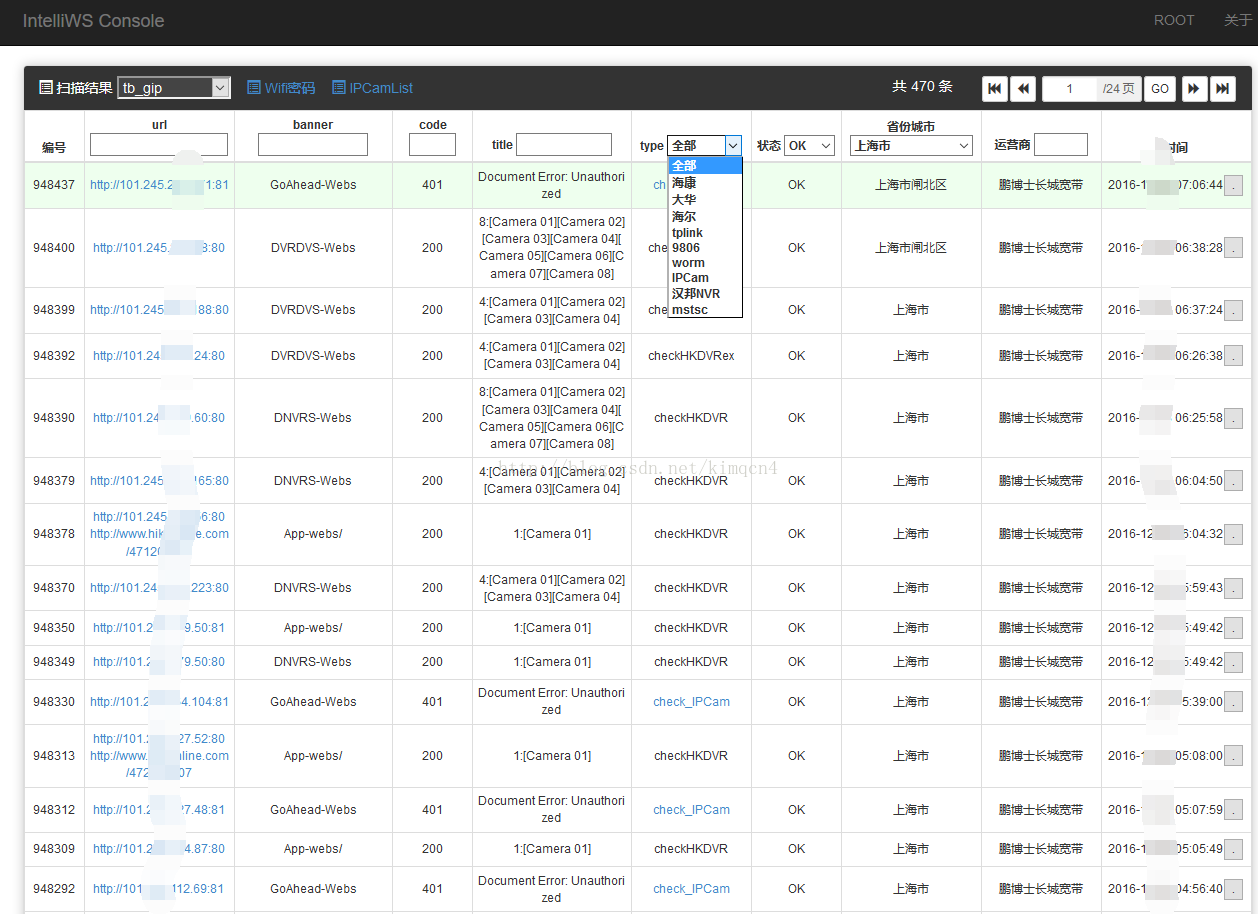
Task: Select IPCam in the type list
Action: point(705,278)
